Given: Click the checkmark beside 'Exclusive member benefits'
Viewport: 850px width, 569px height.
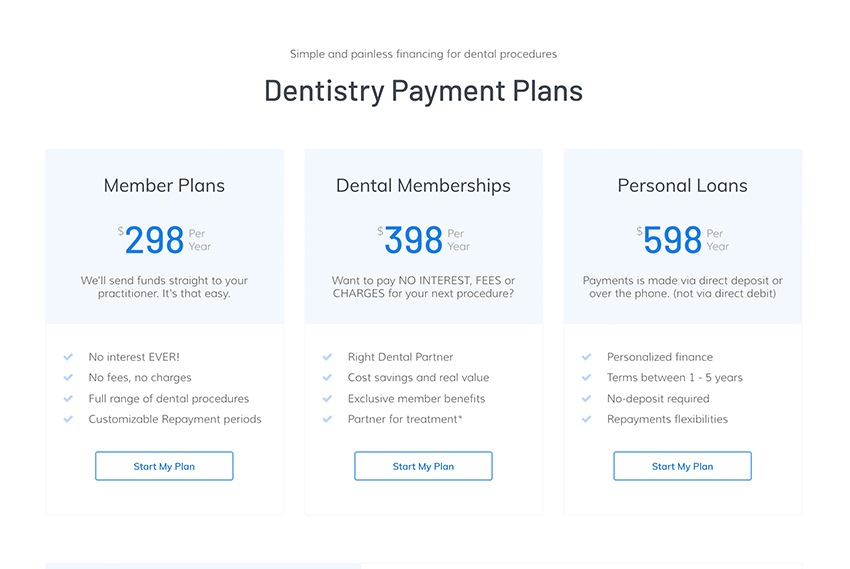Looking at the screenshot, I should point(327,399).
